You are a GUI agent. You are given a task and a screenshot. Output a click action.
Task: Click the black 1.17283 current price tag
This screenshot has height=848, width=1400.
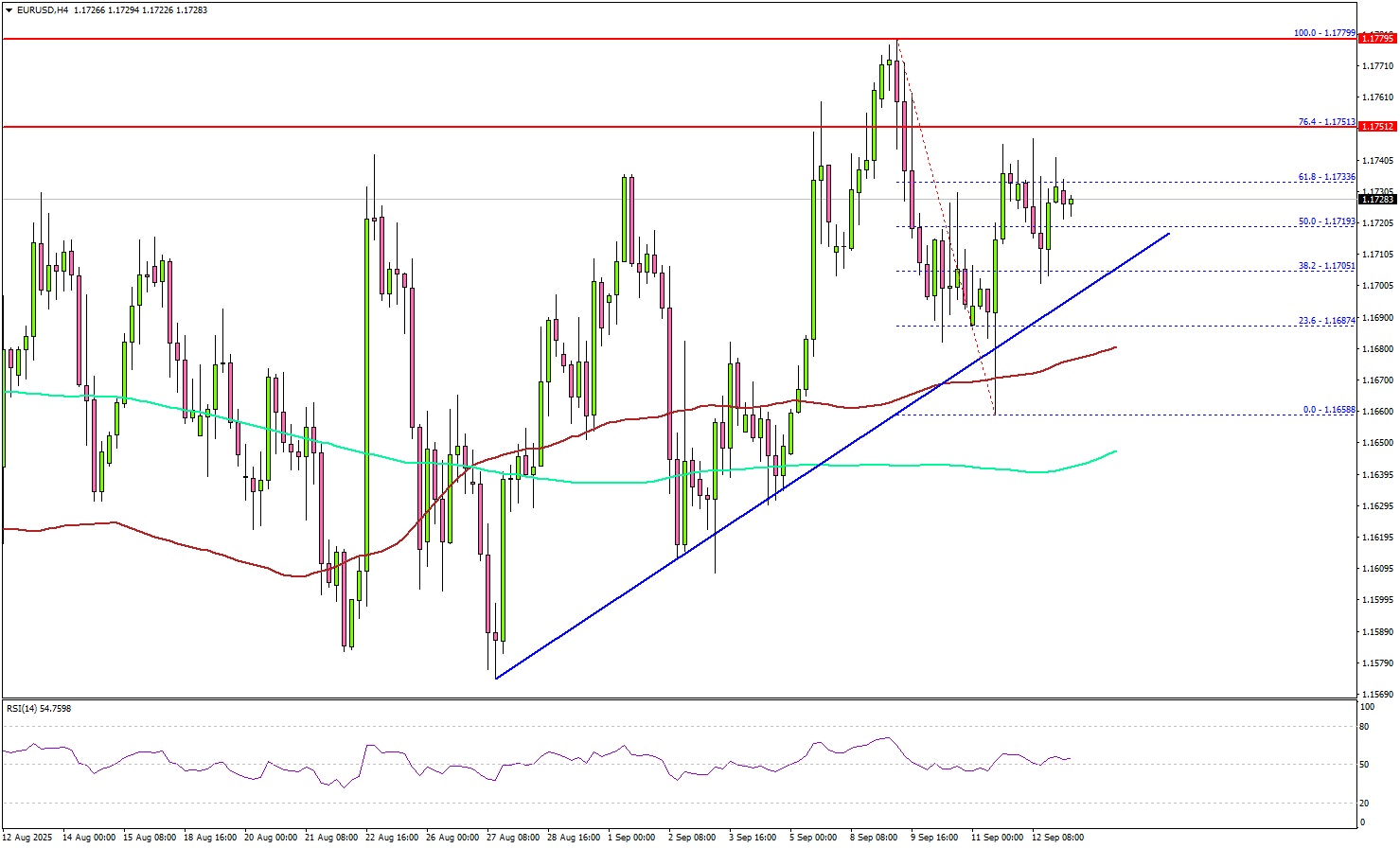tap(1376, 200)
